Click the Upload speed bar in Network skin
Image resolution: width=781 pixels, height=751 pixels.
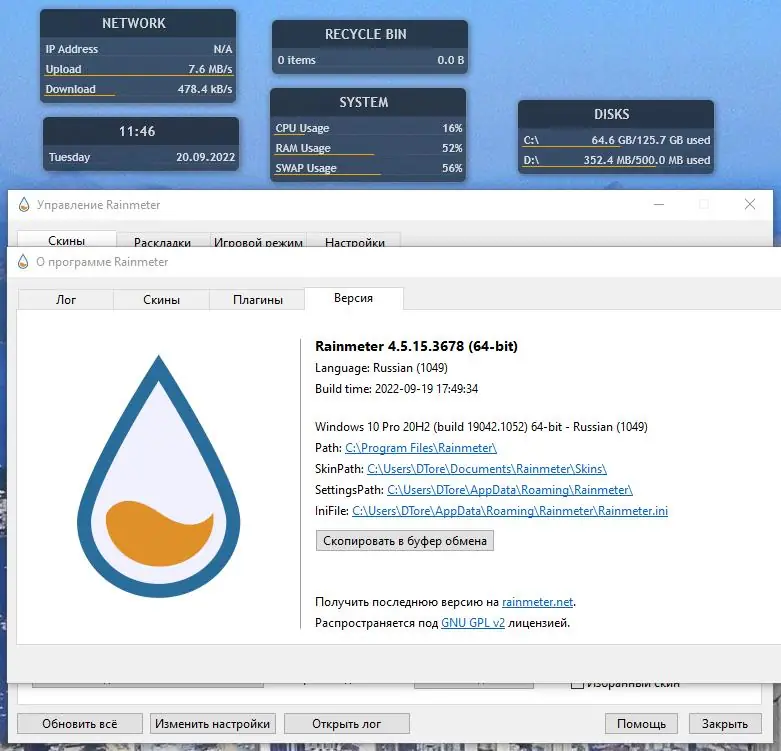[x=138, y=69]
